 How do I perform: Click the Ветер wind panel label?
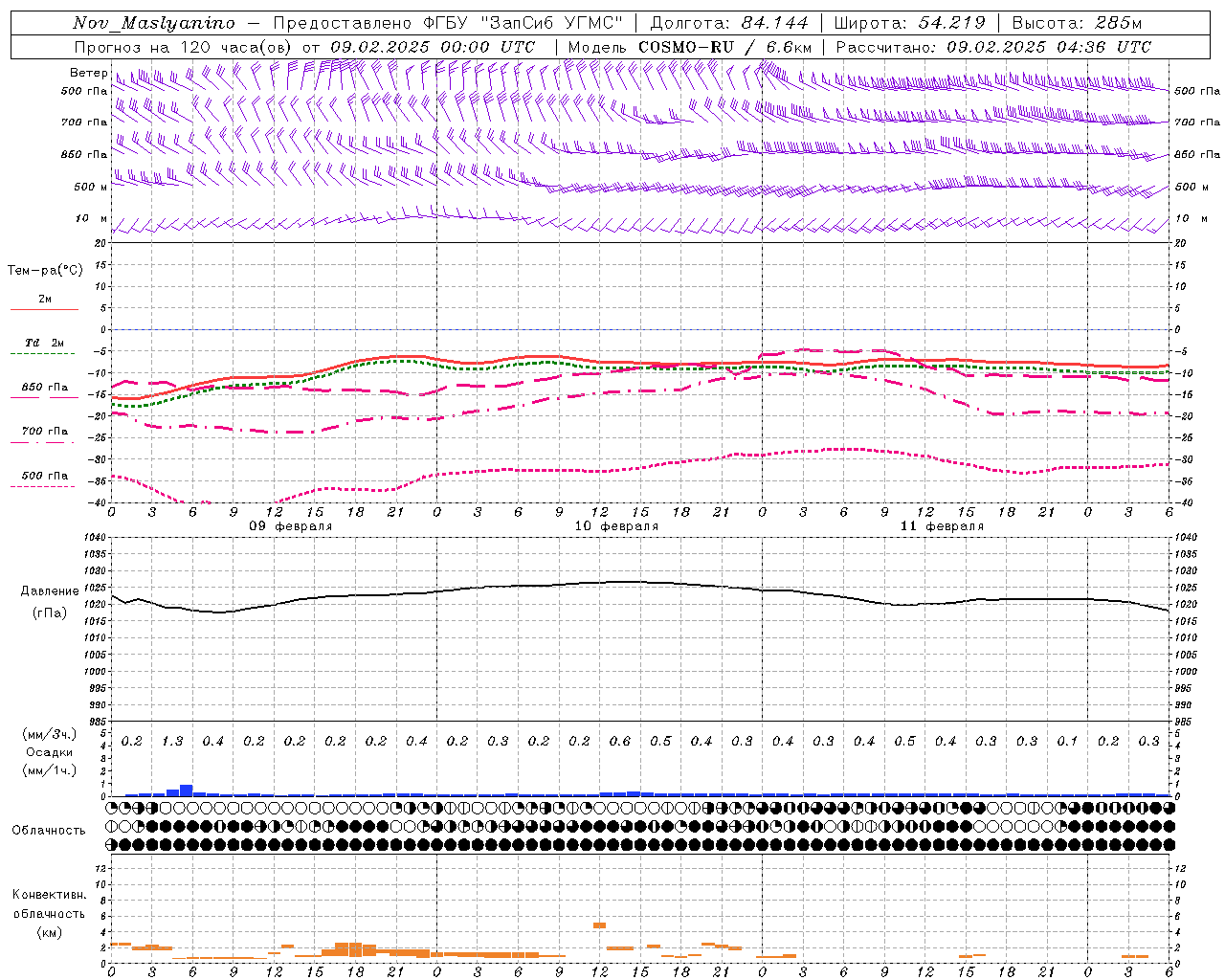pyautogui.click(x=88, y=73)
